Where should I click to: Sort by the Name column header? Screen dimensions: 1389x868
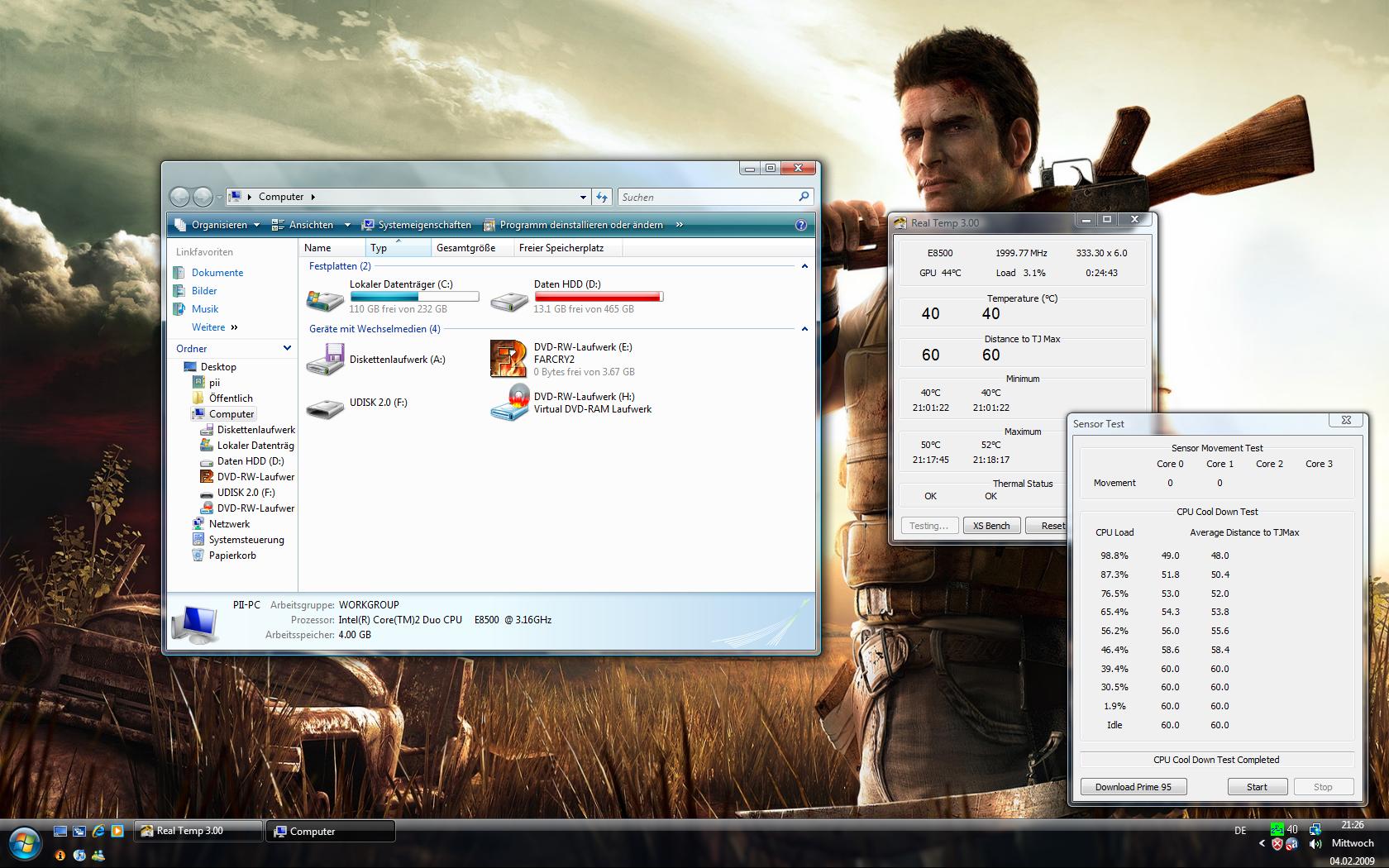coord(332,248)
